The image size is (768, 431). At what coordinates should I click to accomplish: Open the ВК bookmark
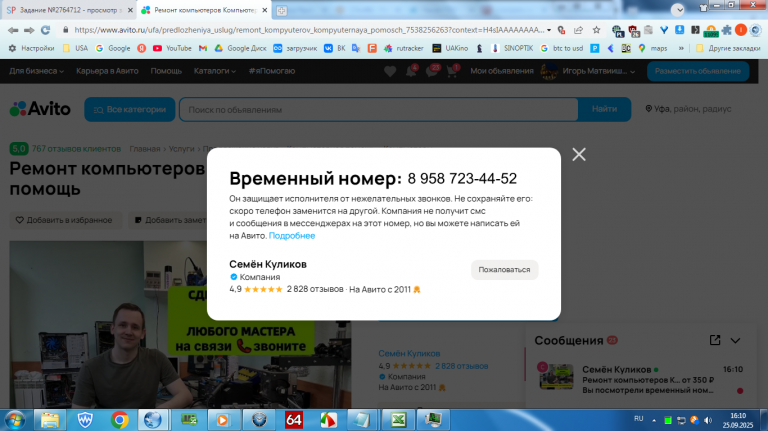[335, 48]
